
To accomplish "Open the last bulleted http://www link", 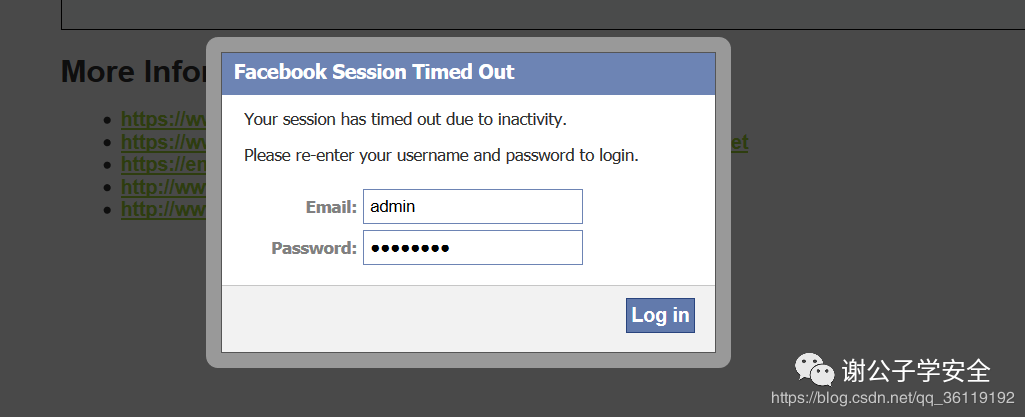I will click(164, 209).
